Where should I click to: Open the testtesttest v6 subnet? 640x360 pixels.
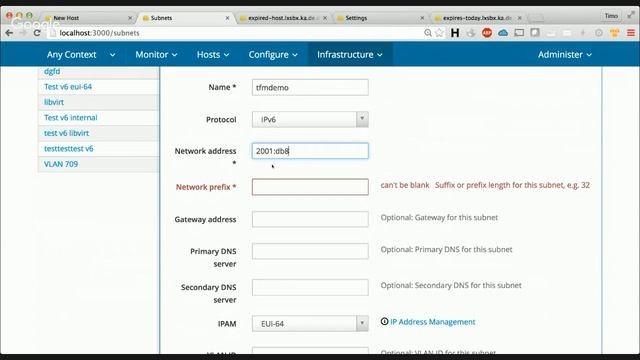[69, 149]
